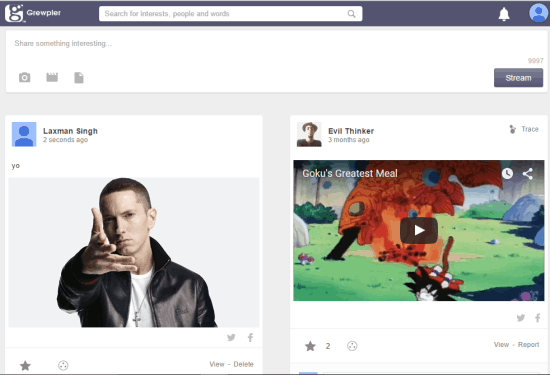The image size is (550, 375).
Task: Open the notifications bell
Action: (504, 14)
